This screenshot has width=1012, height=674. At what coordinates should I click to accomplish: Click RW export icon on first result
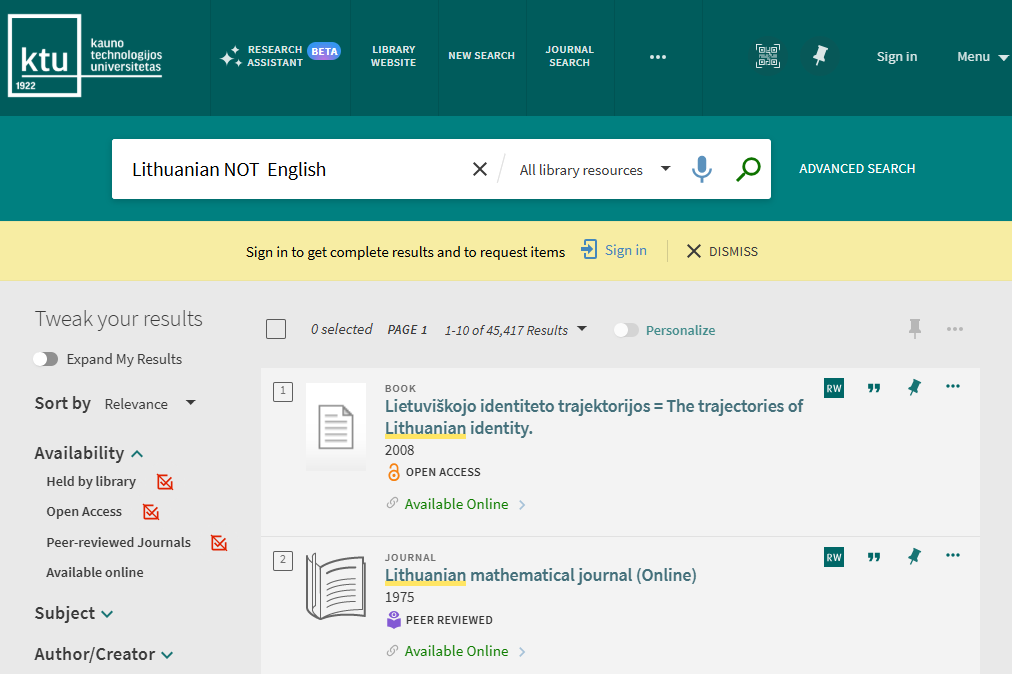click(834, 388)
